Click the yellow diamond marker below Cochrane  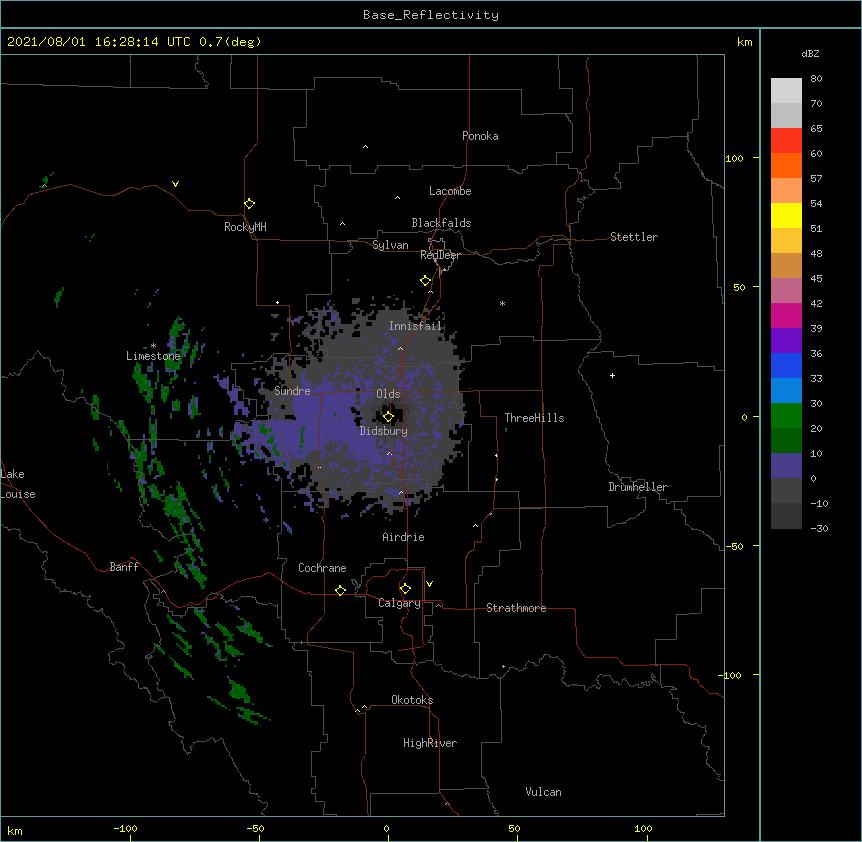[x=340, y=590]
